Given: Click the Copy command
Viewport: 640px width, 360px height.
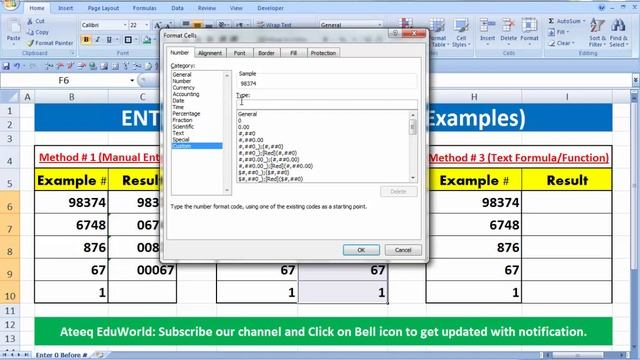Looking at the screenshot, I should 38,32.
